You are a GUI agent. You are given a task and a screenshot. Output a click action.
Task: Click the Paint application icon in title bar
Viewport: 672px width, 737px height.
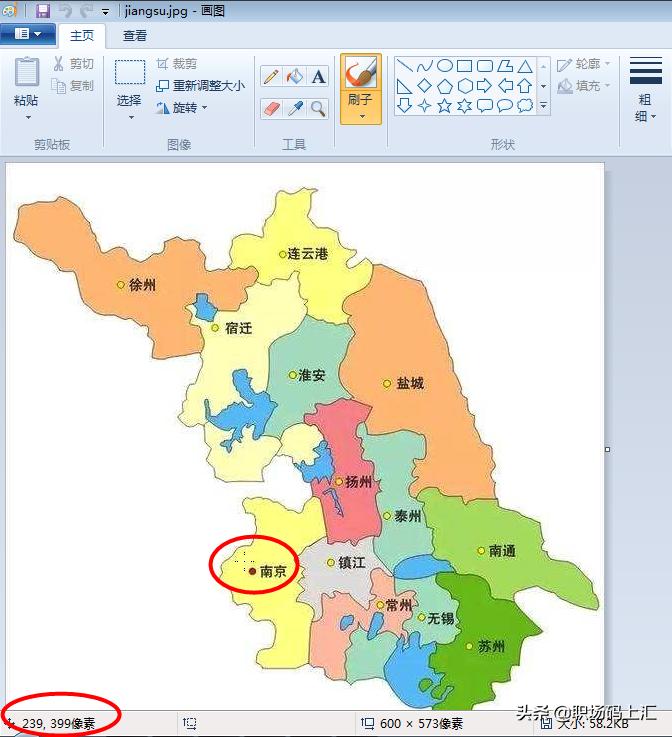pos(9,10)
